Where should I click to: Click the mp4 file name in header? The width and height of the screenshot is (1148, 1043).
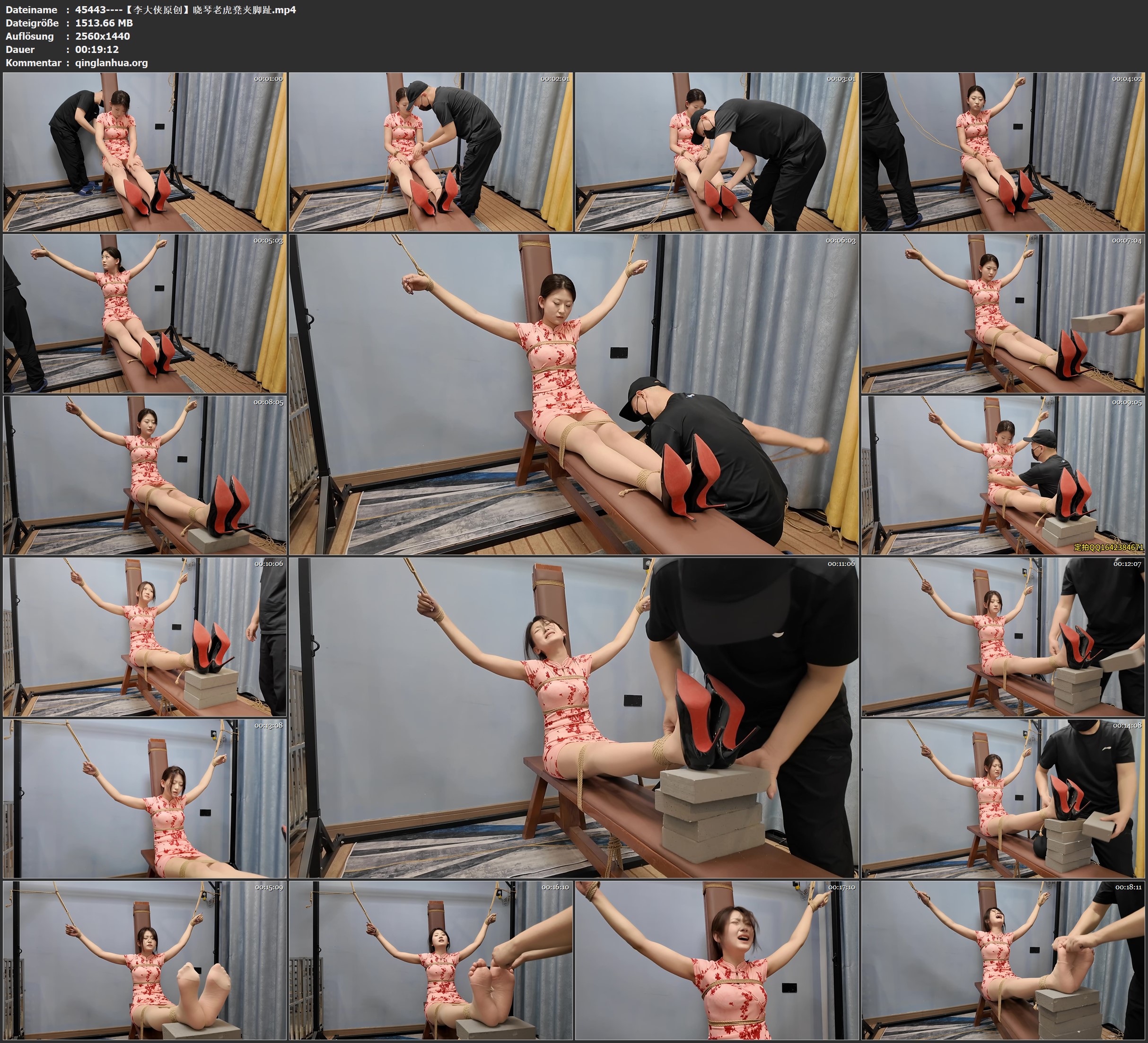[185, 9]
